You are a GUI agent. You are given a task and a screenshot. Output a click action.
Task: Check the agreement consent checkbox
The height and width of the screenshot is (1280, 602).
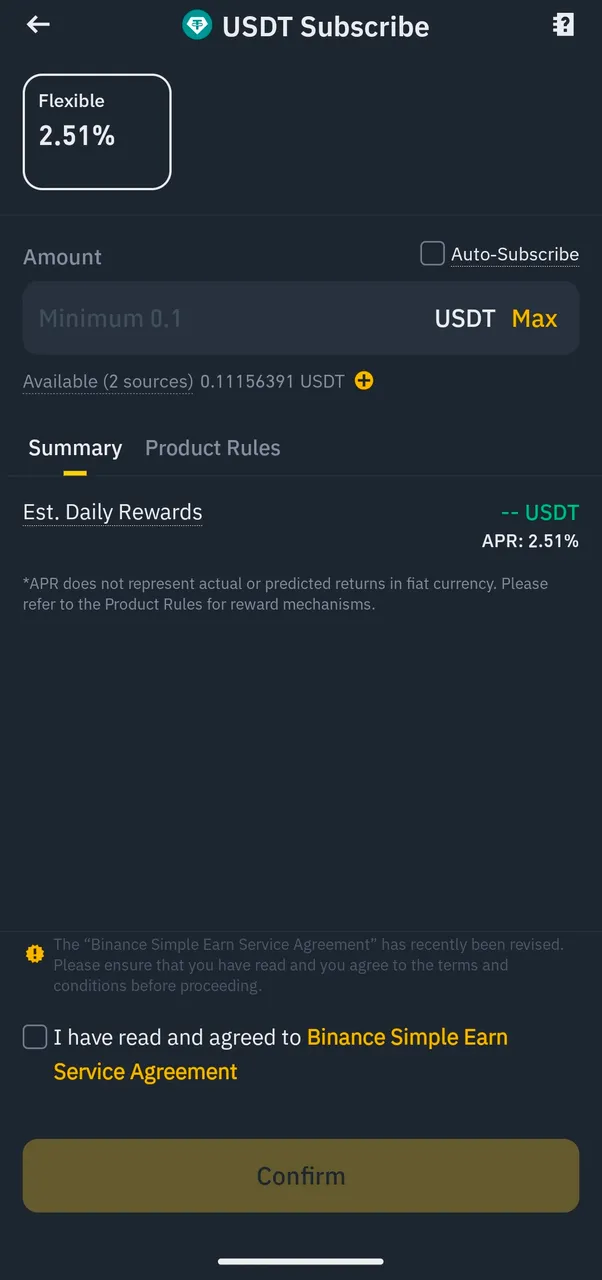coord(35,1038)
